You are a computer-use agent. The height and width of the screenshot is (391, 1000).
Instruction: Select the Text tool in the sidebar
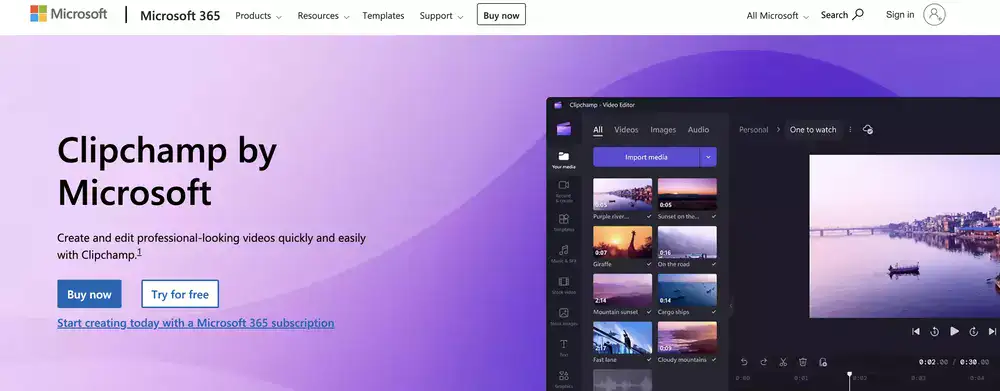pyautogui.click(x=564, y=348)
